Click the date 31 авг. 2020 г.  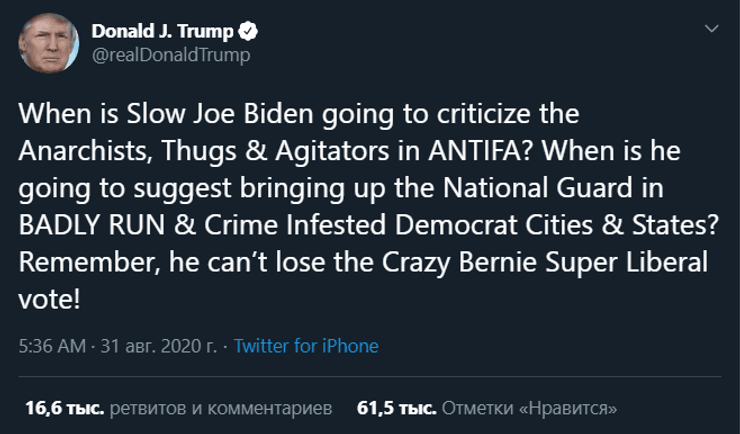click(x=159, y=346)
